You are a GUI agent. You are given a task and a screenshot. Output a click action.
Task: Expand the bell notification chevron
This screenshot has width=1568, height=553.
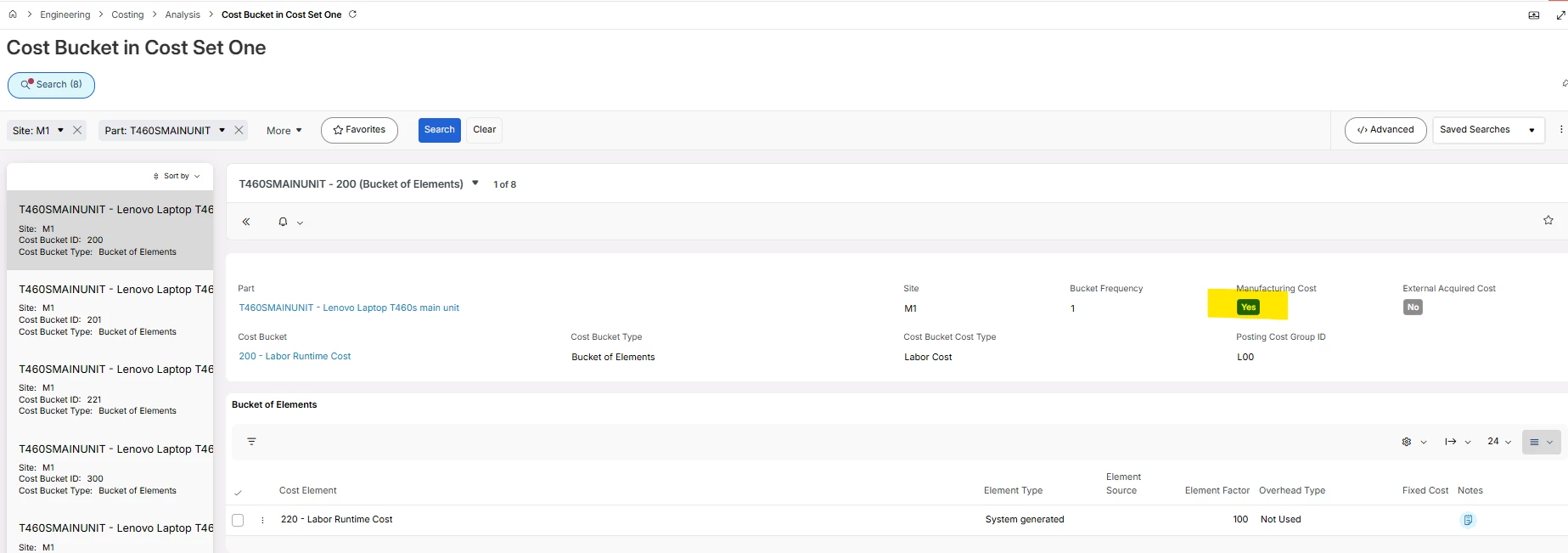[300, 223]
